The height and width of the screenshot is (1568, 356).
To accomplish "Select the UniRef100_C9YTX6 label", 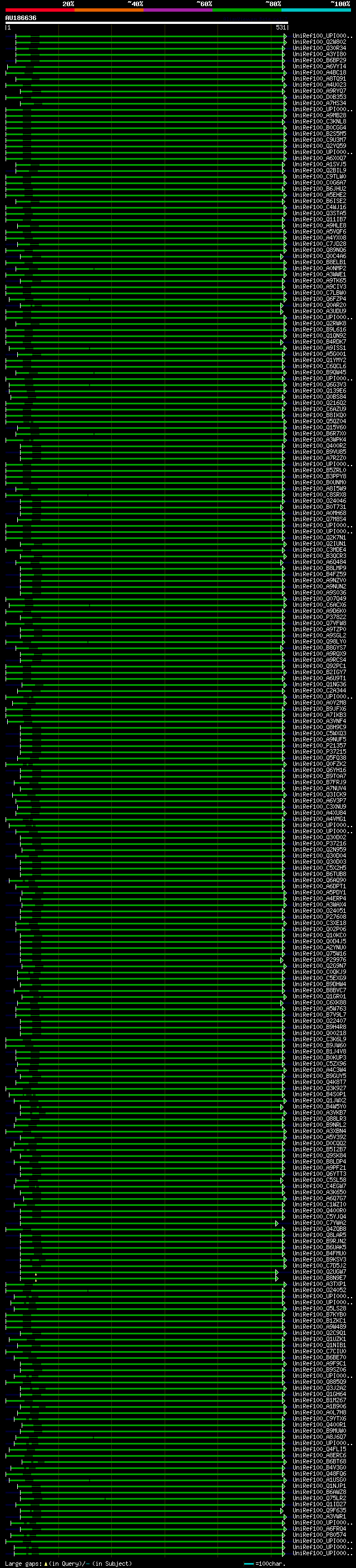I will [x=319, y=1418].
